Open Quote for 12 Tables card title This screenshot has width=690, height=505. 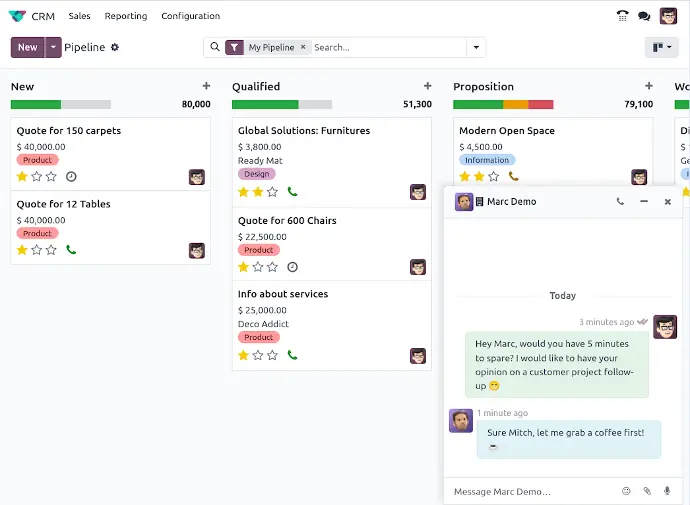point(63,204)
